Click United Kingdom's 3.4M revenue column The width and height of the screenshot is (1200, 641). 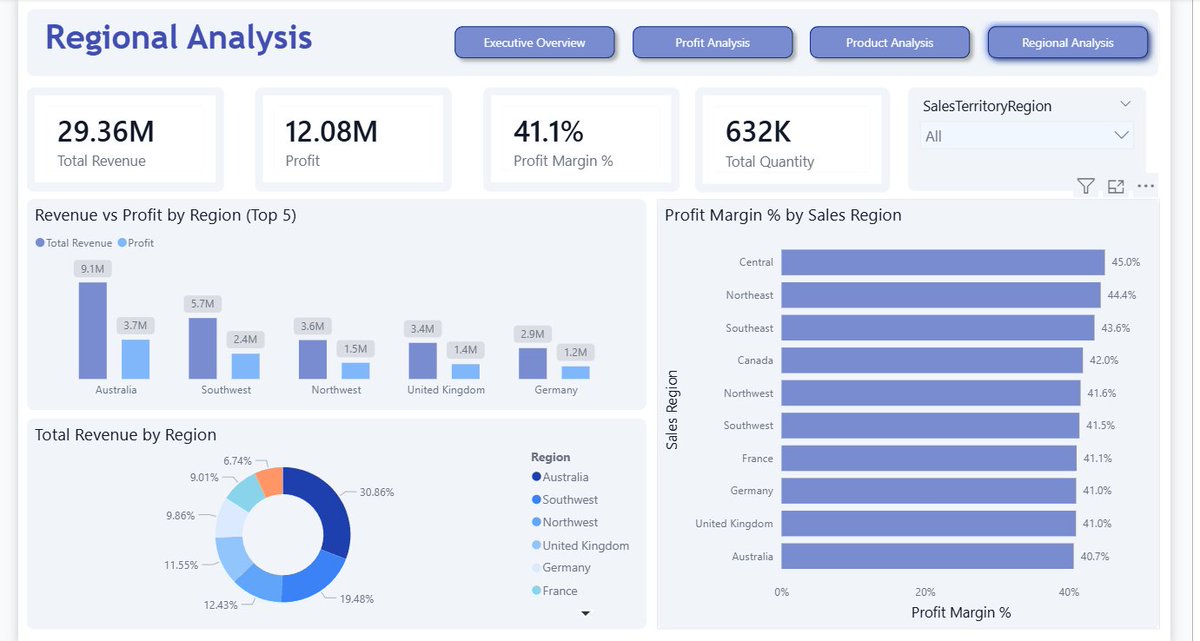click(422, 361)
